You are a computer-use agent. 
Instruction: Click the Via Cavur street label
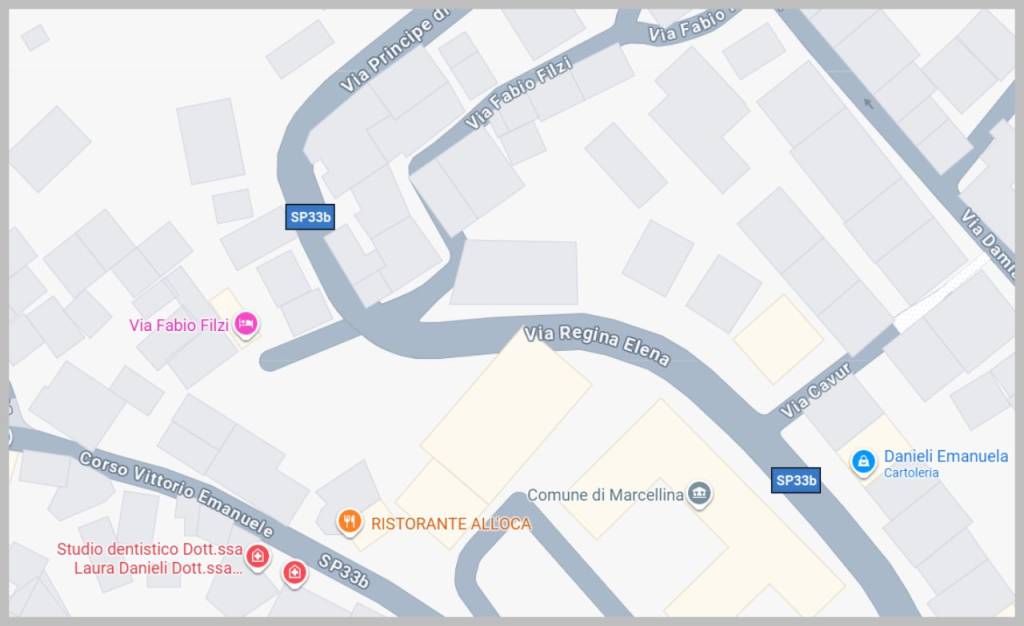(x=816, y=390)
